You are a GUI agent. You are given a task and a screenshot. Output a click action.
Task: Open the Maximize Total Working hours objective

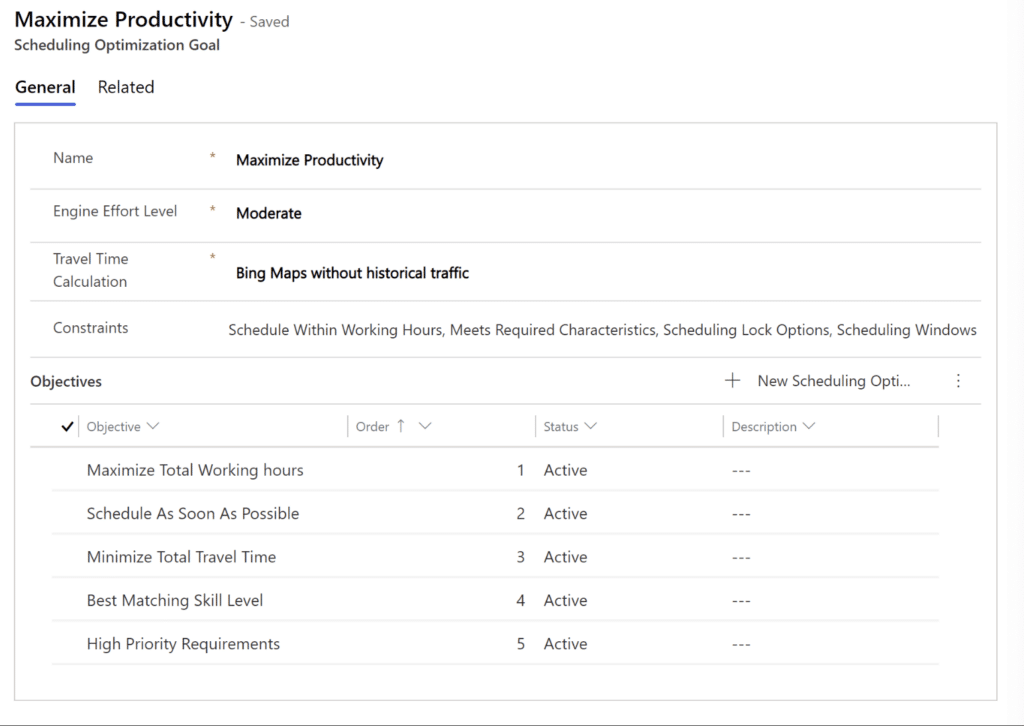pyautogui.click(x=195, y=470)
